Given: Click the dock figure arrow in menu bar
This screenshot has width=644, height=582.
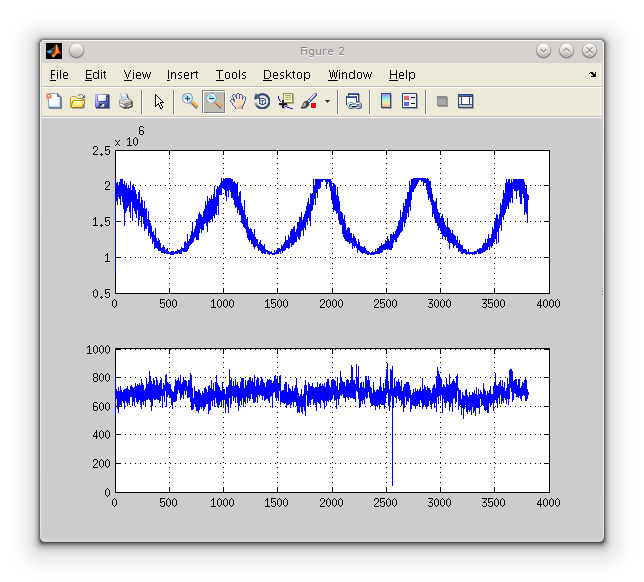Looking at the screenshot, I should coord(592,74).
